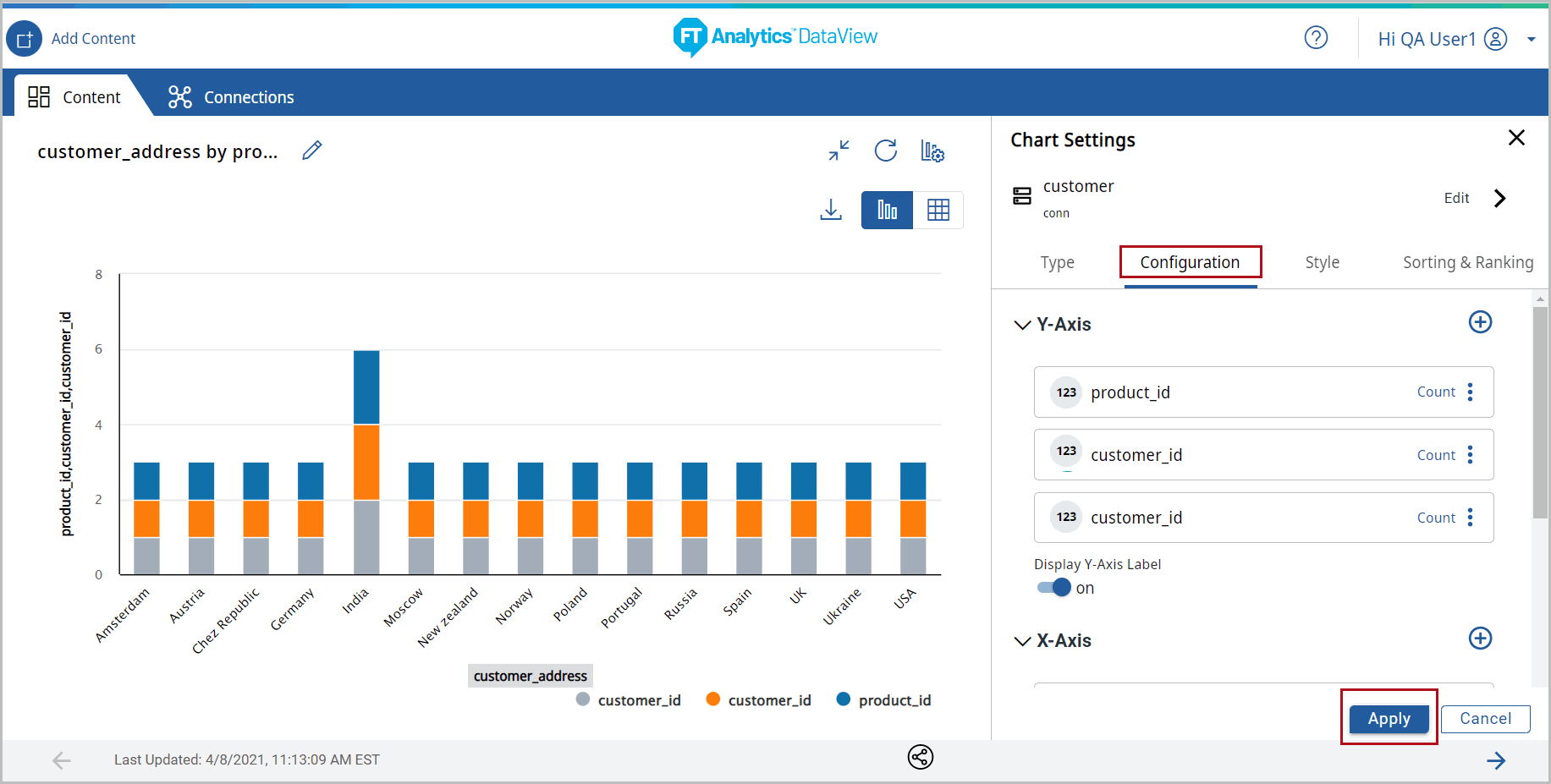Viewport: 1551px width, 784px height.
Task: Click the Cancel button
Action: (x=1485, y=719)
